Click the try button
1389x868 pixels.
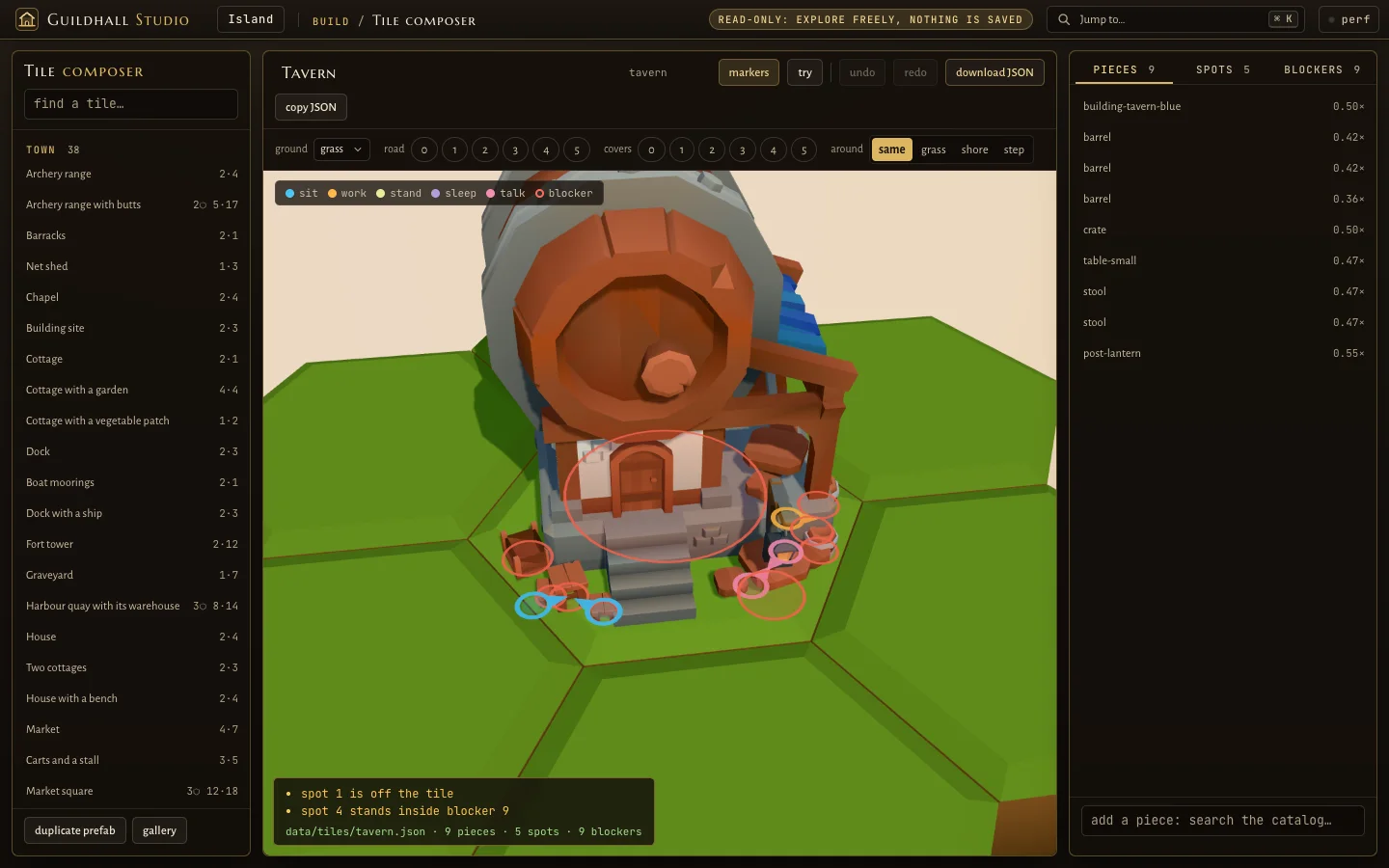(x=804, y=72)
